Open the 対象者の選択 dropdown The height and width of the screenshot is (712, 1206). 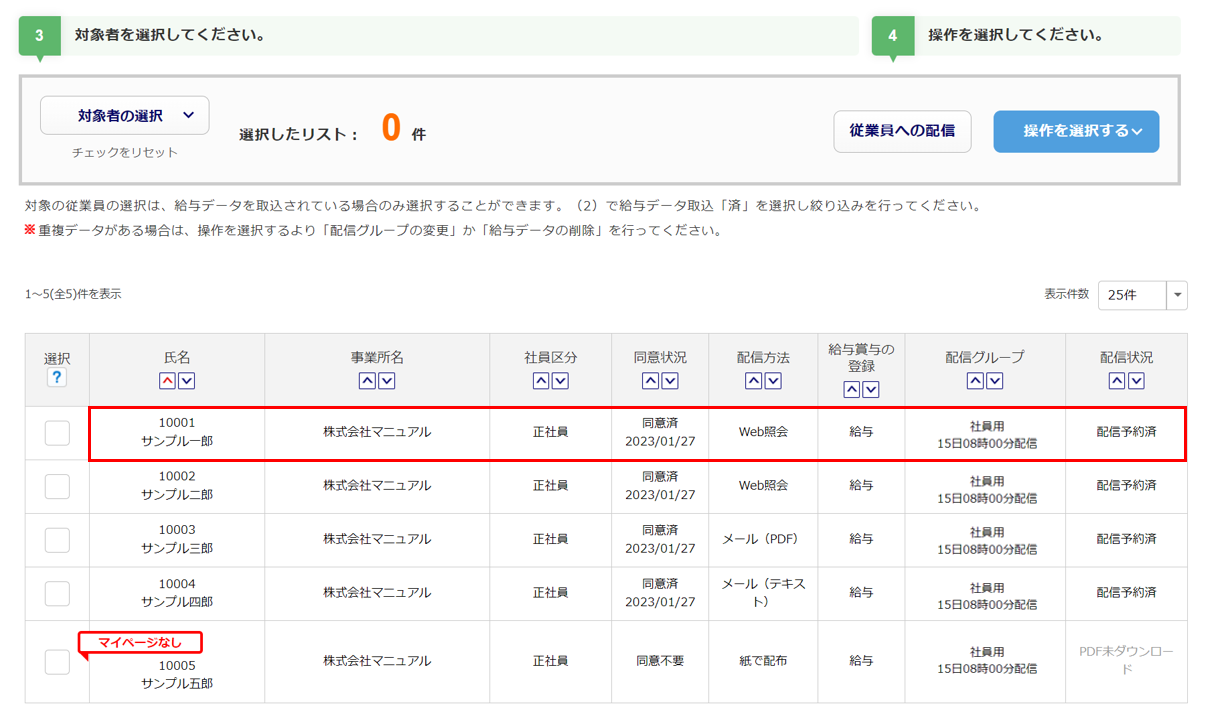pyautogui.click(x=125, y=116)
